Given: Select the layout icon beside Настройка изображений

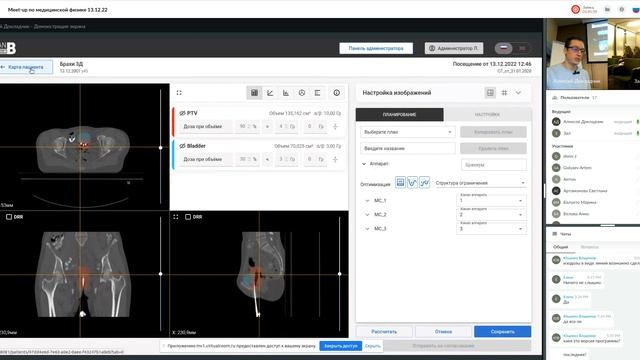Looking at the screenshot, I should 490,93.
